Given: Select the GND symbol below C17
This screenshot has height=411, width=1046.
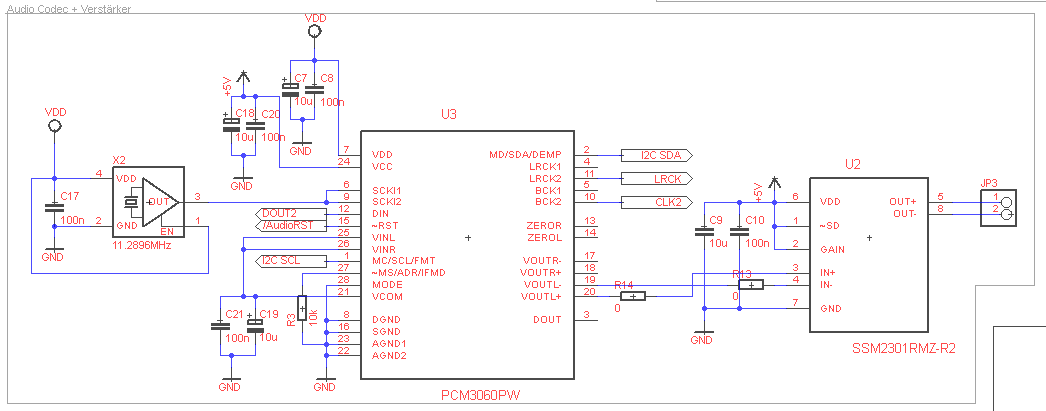Looking at the screenshot, I should tap(53, 252).
